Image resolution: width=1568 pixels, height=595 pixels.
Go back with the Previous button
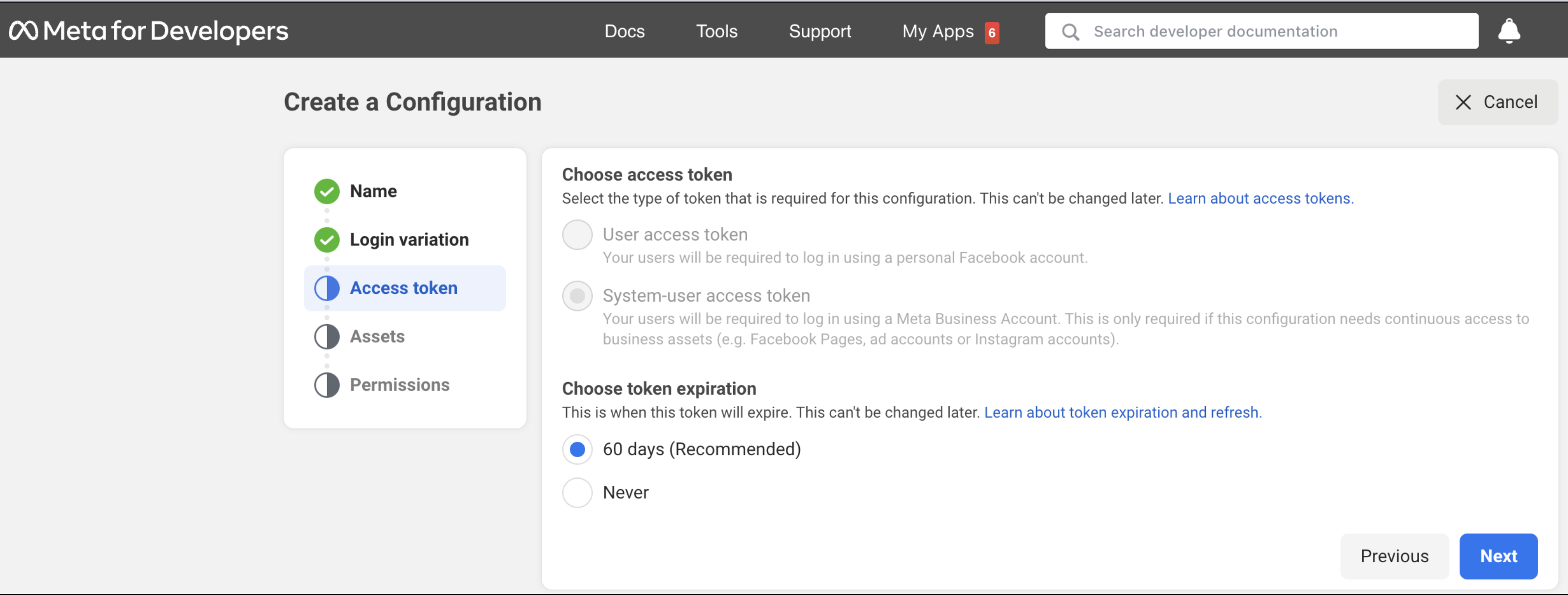(x=1394, y=556)
